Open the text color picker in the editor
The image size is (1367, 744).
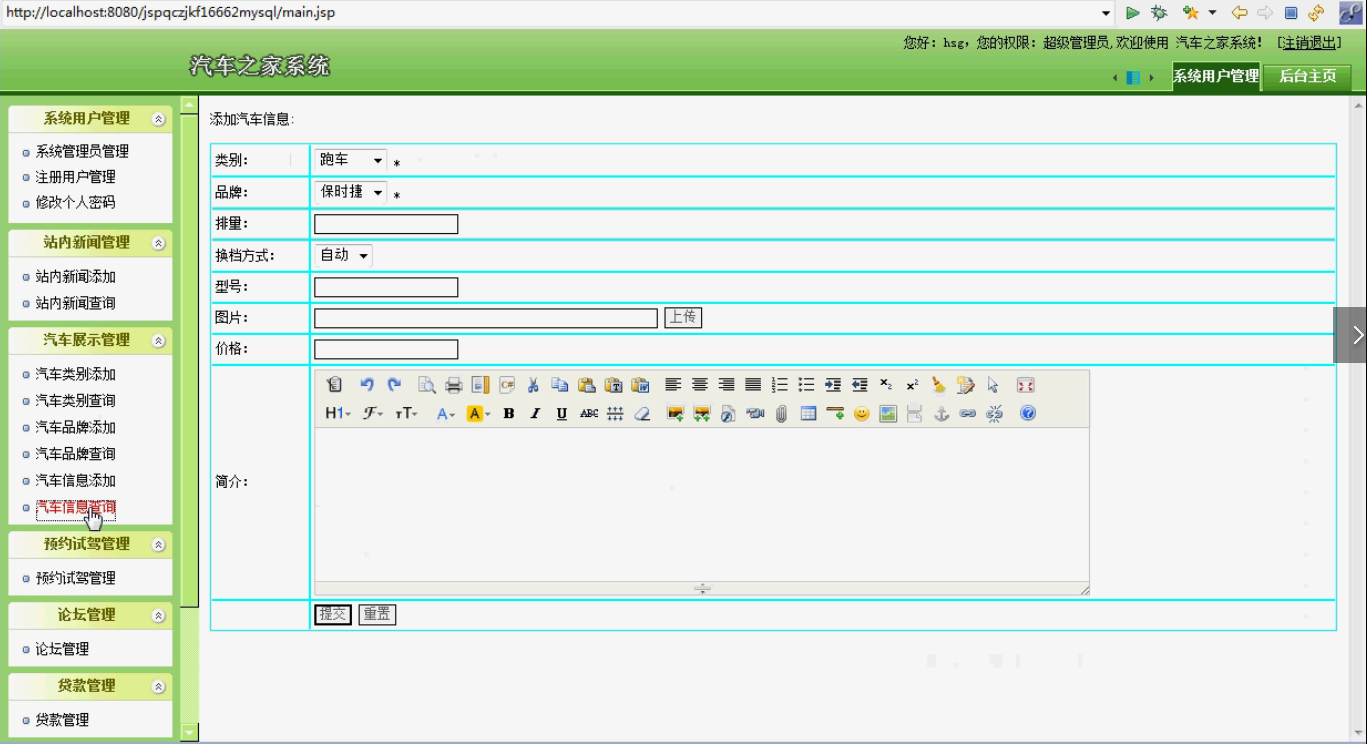(x=446, y=413)
